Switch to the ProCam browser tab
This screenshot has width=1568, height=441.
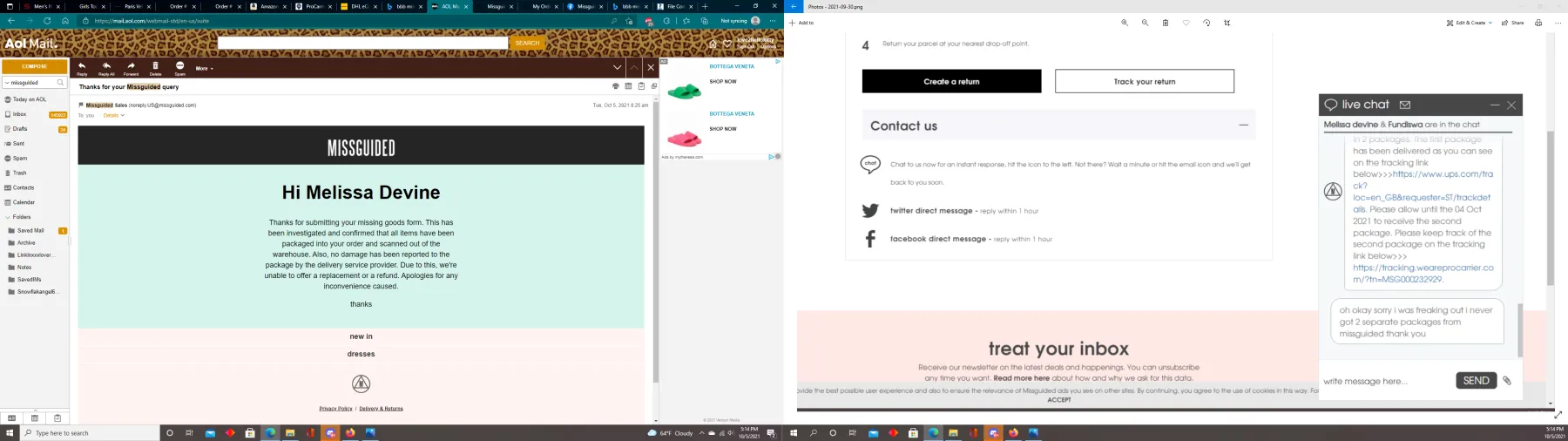(314, 6)
